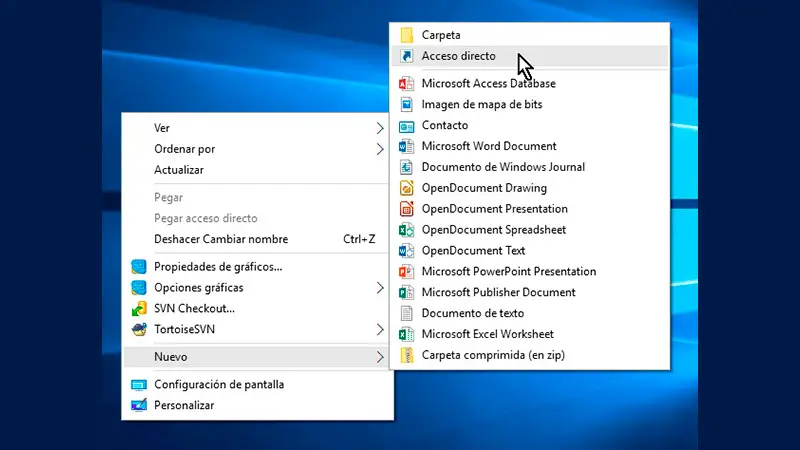The width and height of the screenshot is (800, 450).
Task: Click the Carpeta comprimida (en zip) icon
Action: pyautogui.click(x=407, y=355)
